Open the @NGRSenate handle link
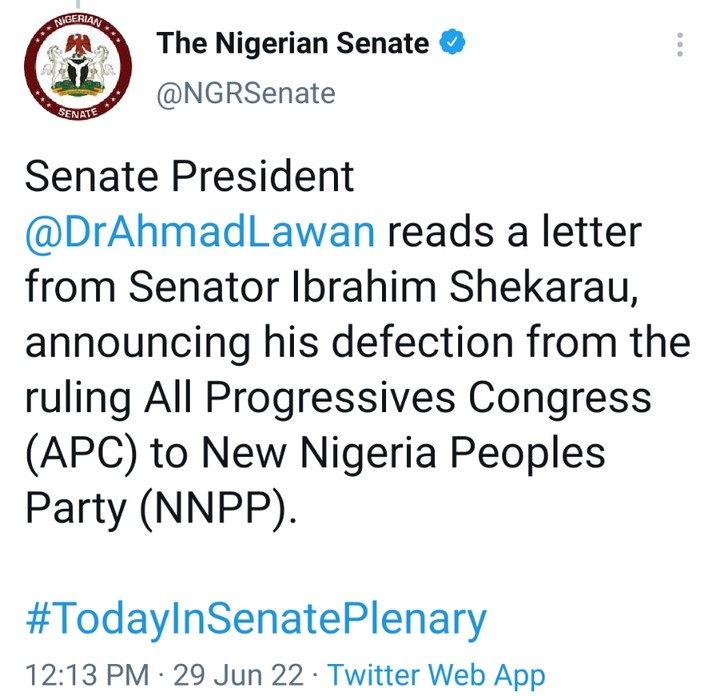This screenshot has width=720, height=696. 245,94
